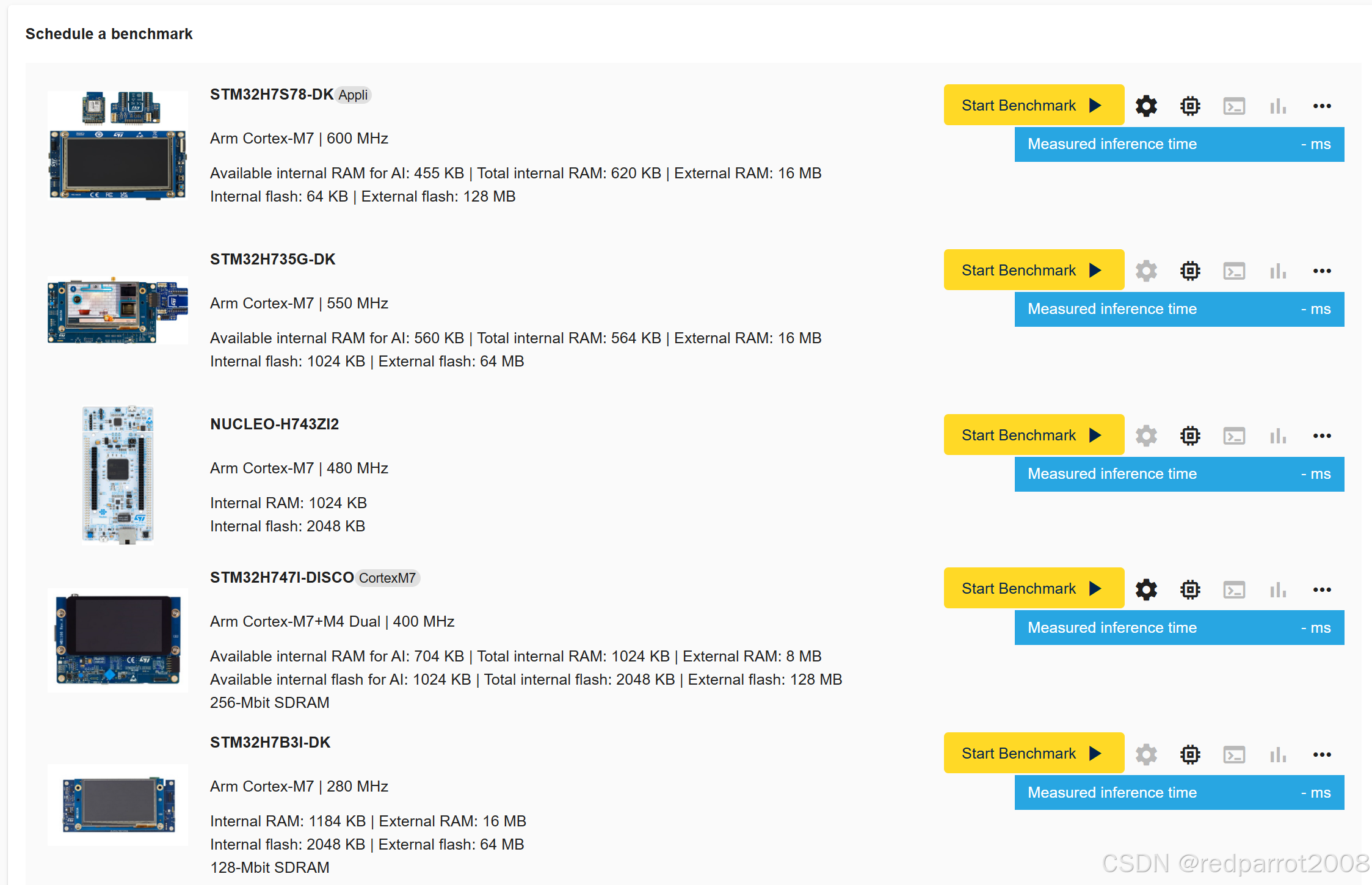Click STM32H7S78-DK board thumbnail
The width and height of the screenshot is (1372, 885).
(118, 145)
